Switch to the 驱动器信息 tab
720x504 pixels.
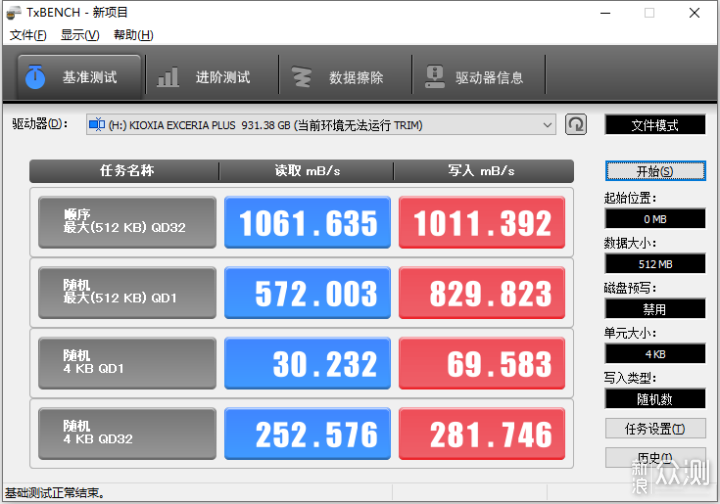click(478, 77)
